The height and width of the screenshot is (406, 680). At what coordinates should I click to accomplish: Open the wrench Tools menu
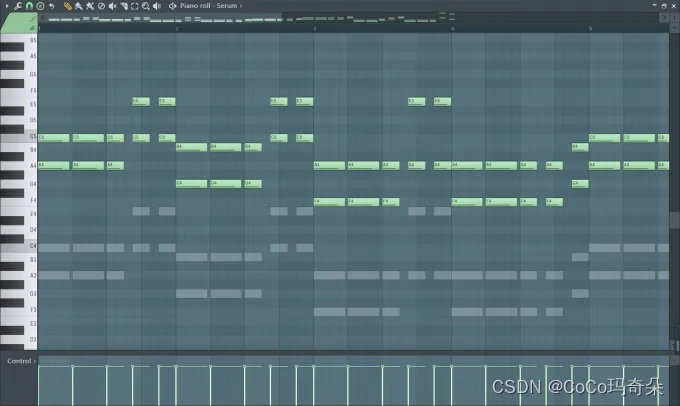pos(18,6)
